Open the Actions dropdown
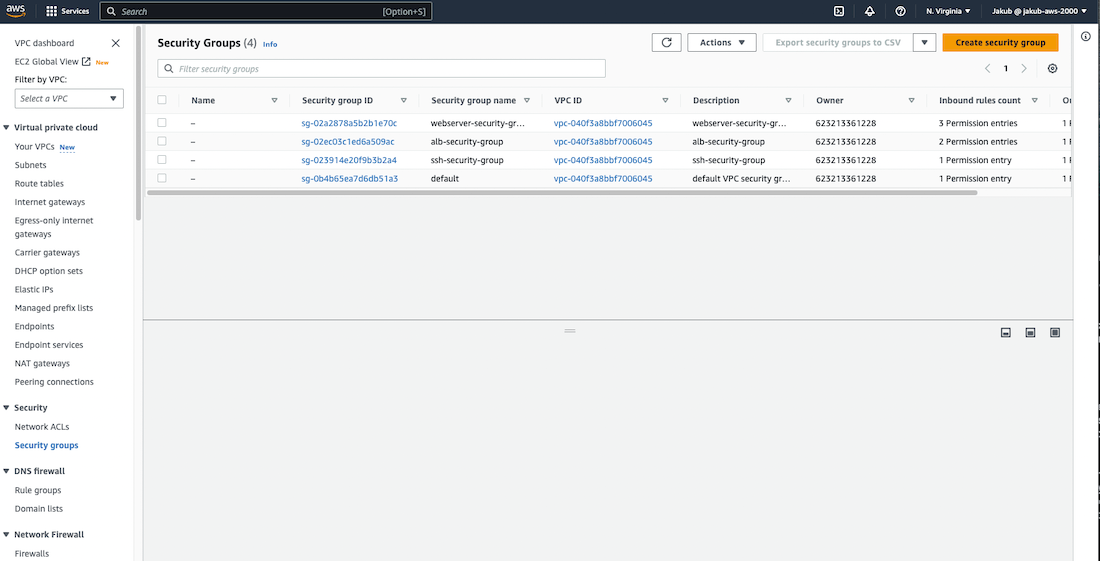Screen dimensions: 1100x561 pos(721,43)
